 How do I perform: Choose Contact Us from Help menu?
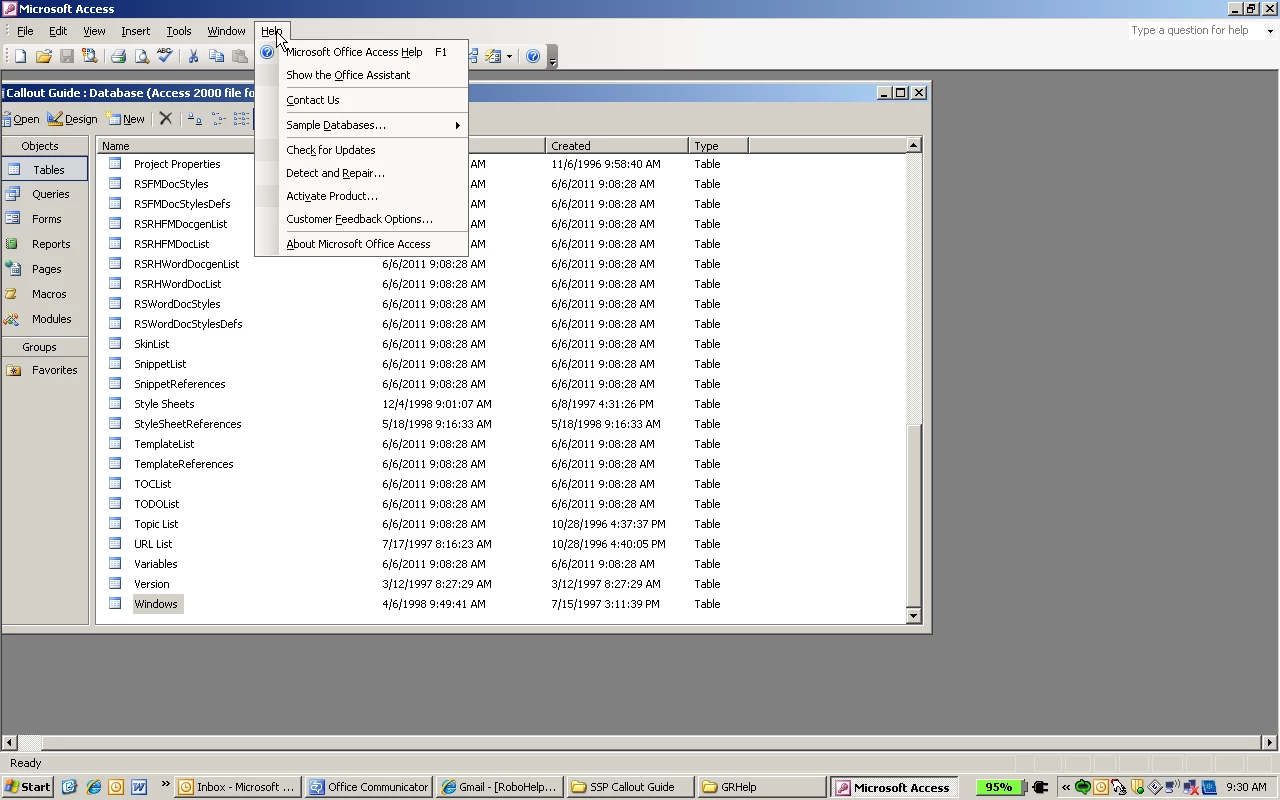click(362, 100)
